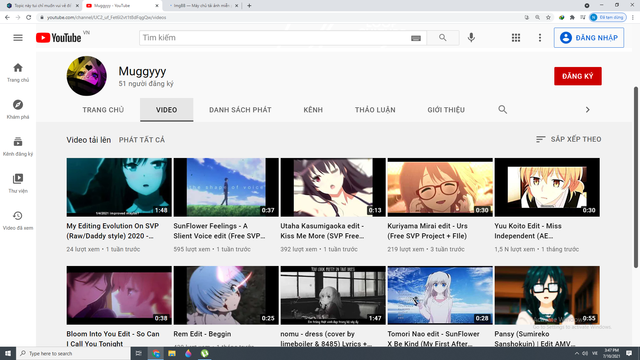Open the YouTube hamburger guide menu

pos(18,38)
